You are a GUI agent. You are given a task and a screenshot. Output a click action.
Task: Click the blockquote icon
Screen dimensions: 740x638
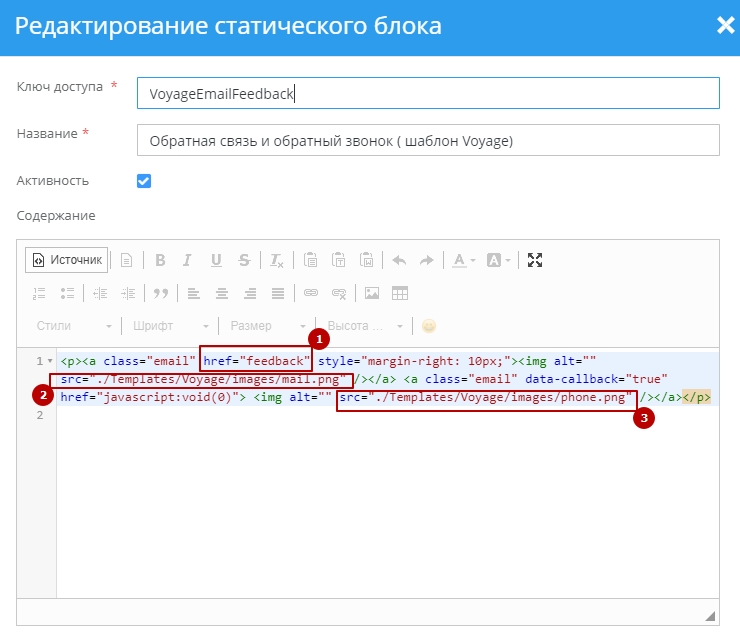tap(160, 293)
